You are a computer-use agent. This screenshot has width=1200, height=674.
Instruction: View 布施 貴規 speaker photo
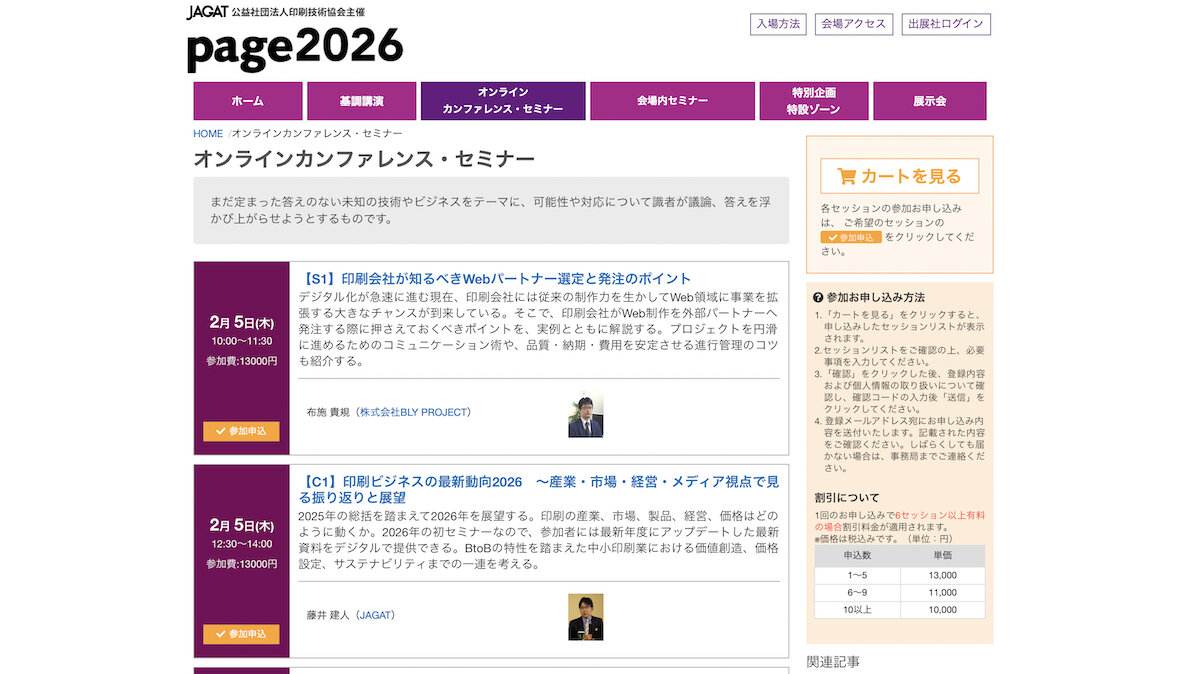[585, 414]
